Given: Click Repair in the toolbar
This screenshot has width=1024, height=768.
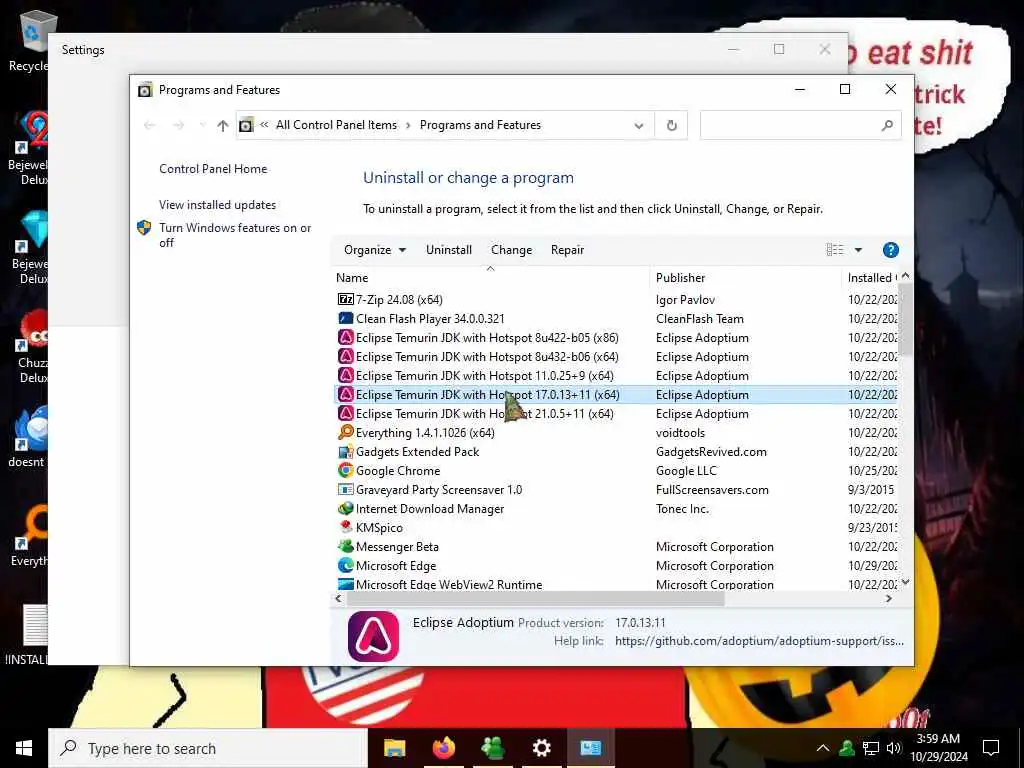Looking at the screenshot, I should (x=567, y=250).
